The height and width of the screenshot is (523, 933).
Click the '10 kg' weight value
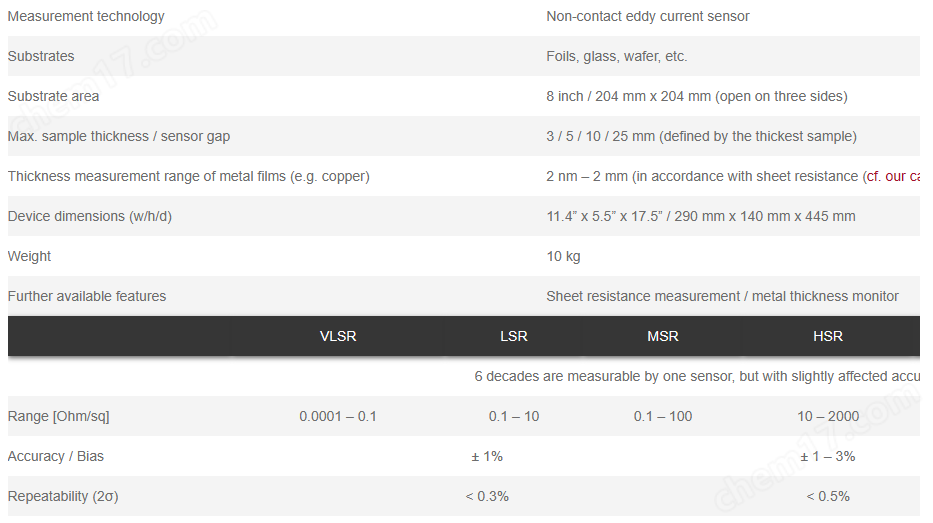(x=563, y=256)
